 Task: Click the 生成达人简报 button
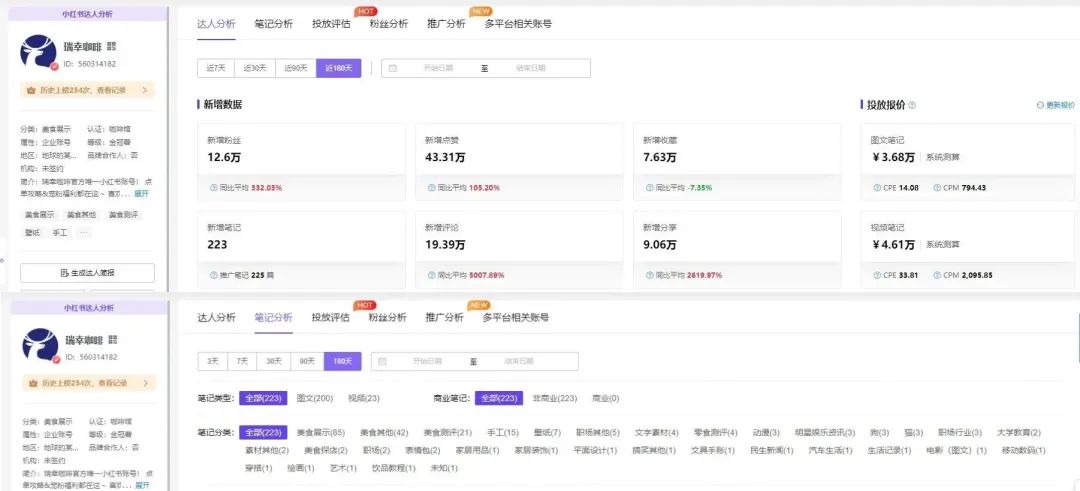[87, 273]
